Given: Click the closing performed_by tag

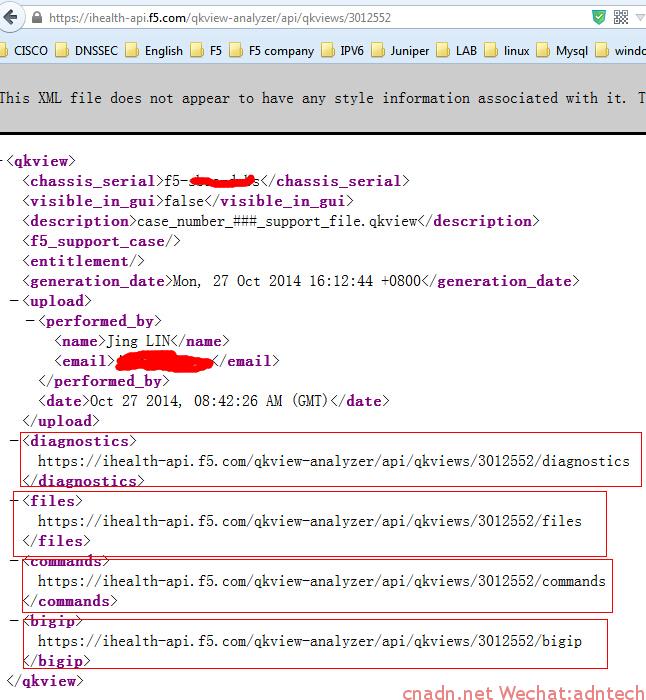Looking at the screenshot, I should pyautogui.click(x=104, y=381).
